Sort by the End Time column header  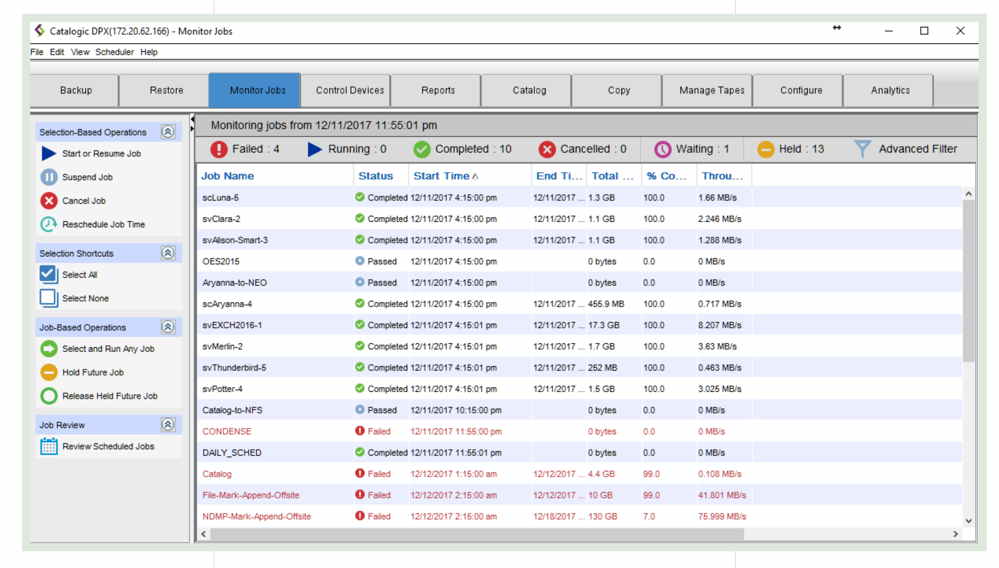[559, 176]
